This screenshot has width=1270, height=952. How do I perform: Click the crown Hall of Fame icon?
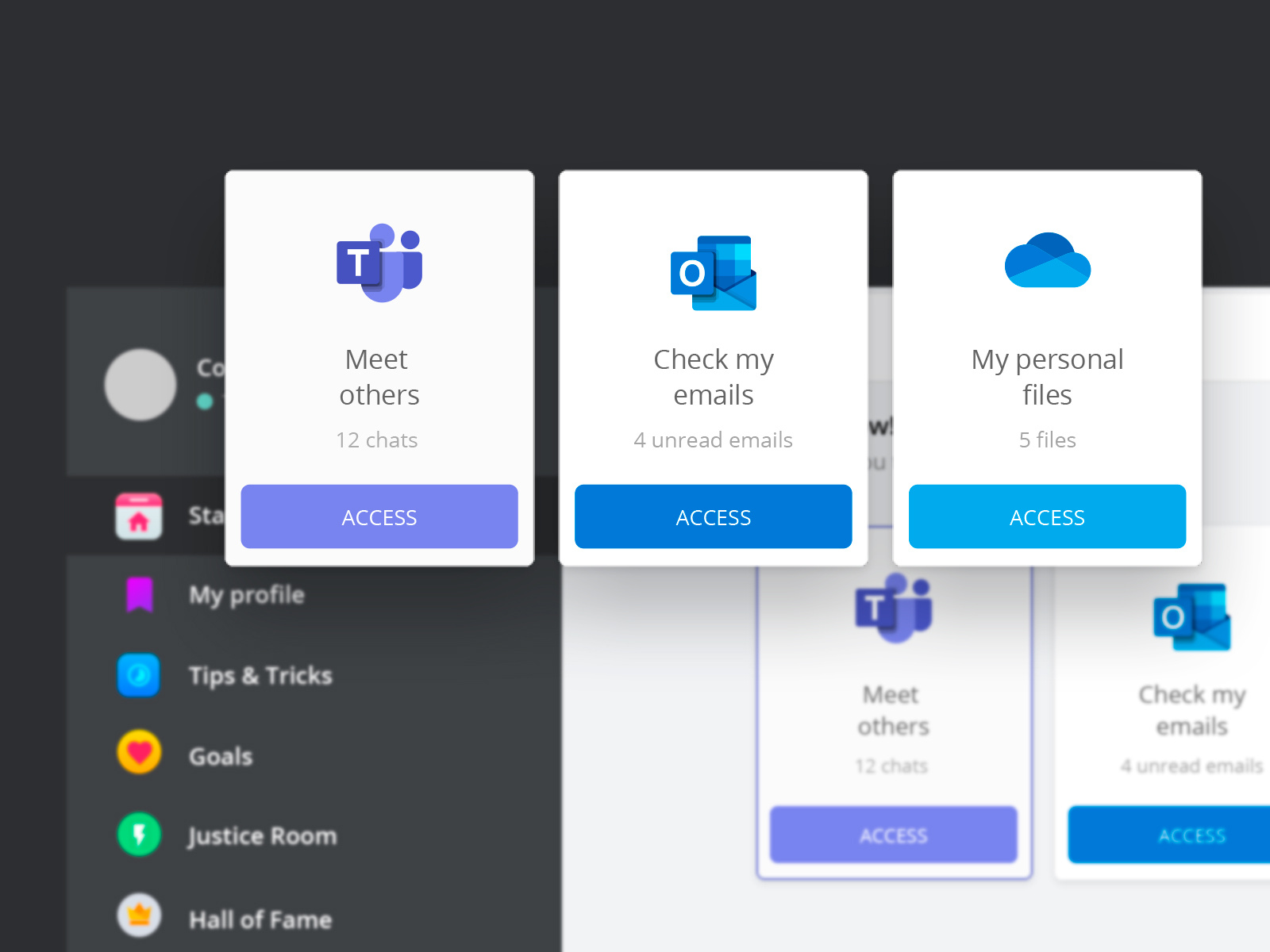[140, 916]
